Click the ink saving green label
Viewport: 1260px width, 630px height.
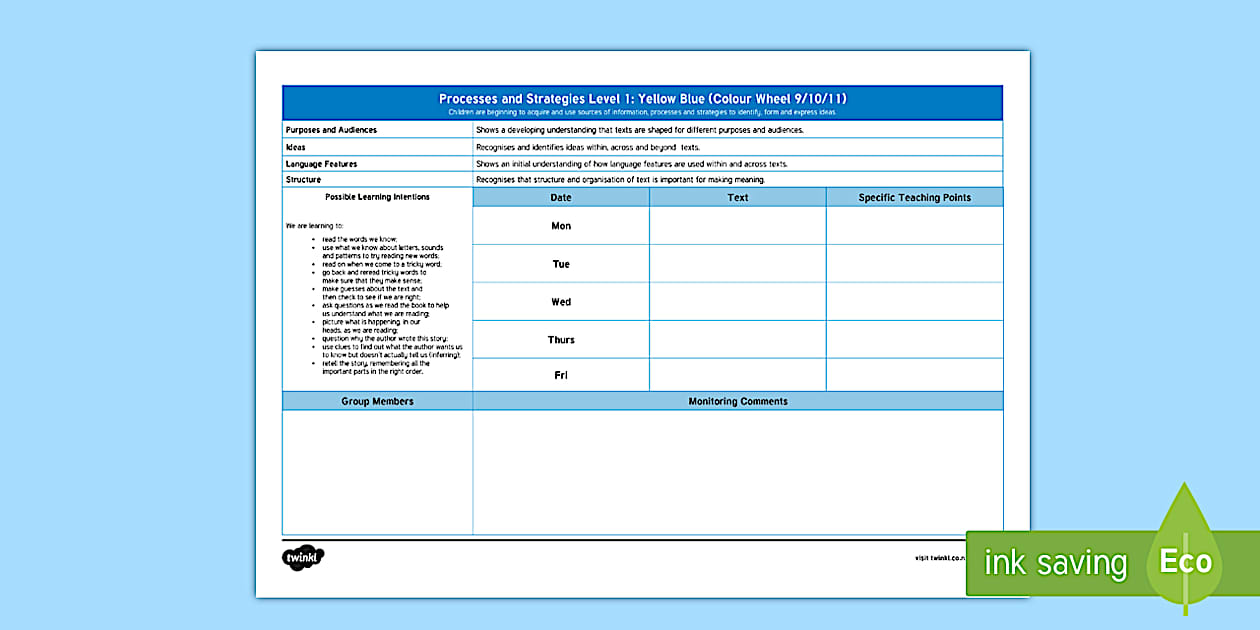[1055, 563]
